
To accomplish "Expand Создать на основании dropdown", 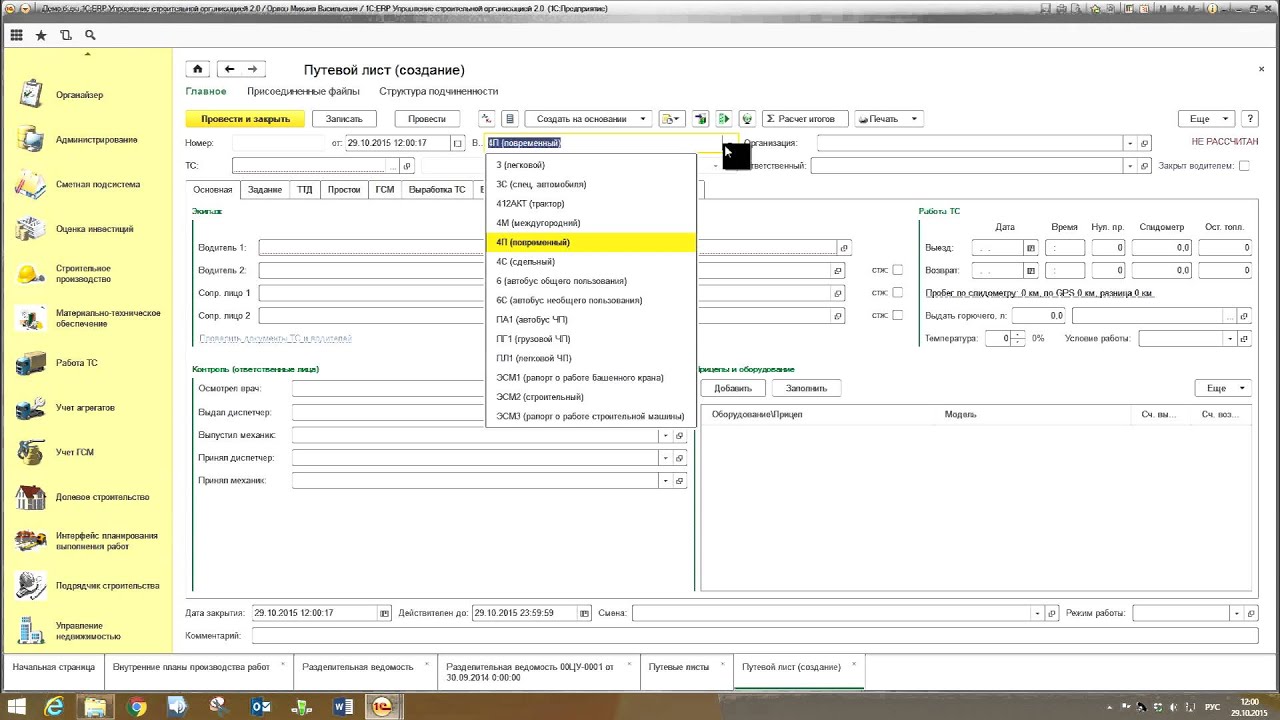I will (643, 119).
